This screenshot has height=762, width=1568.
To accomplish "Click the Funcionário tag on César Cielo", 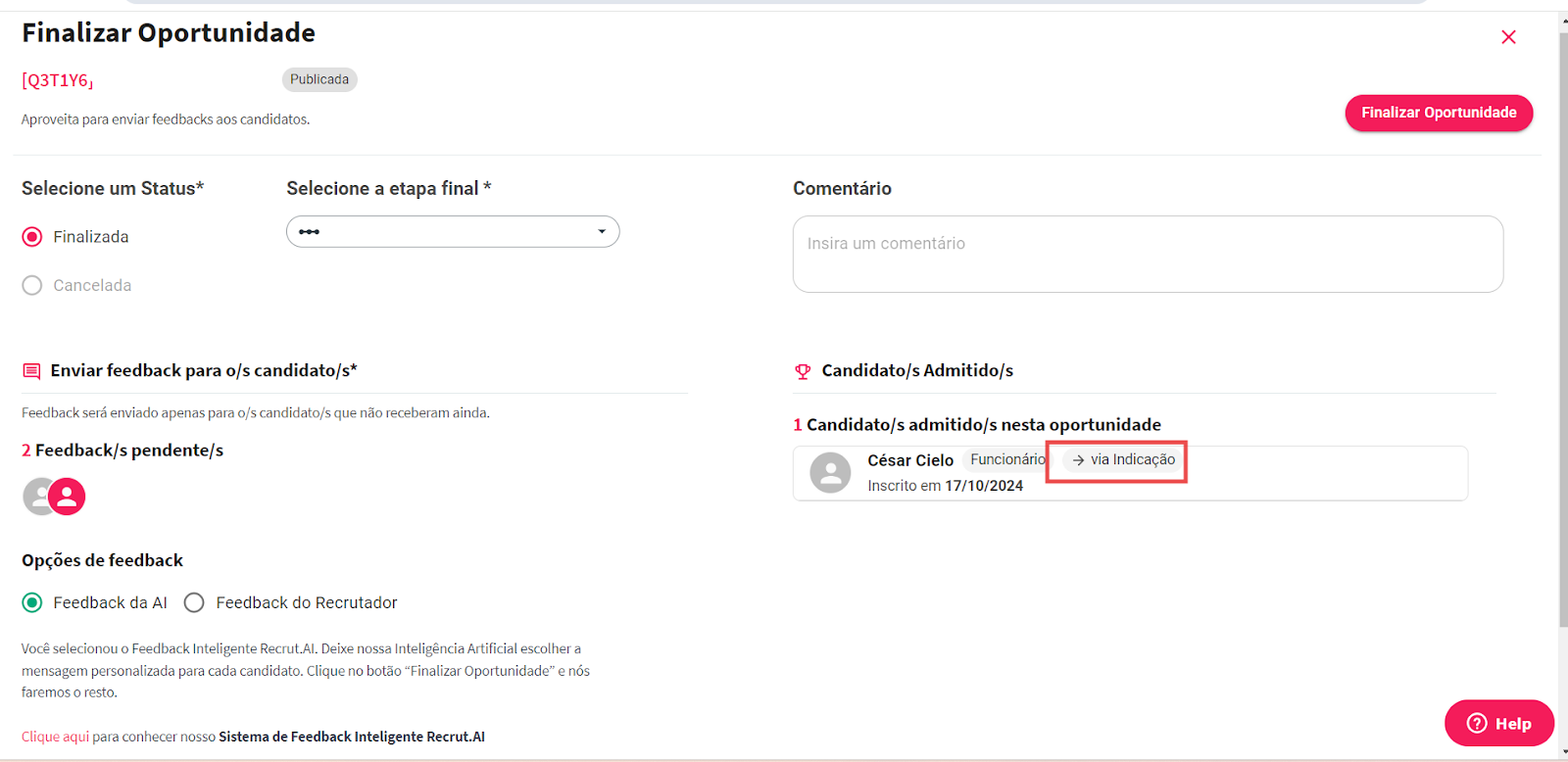I will point(1006,460).
